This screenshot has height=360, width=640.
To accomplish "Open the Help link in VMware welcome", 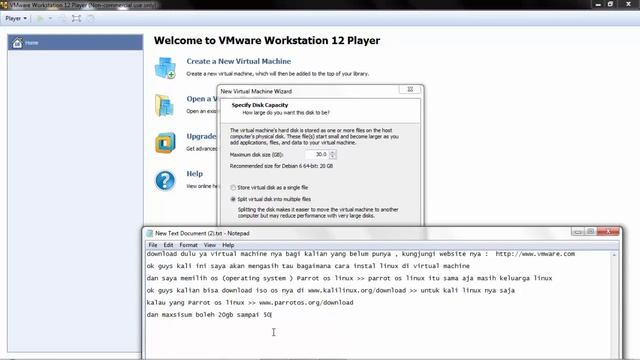I will [x=195, y=174].
